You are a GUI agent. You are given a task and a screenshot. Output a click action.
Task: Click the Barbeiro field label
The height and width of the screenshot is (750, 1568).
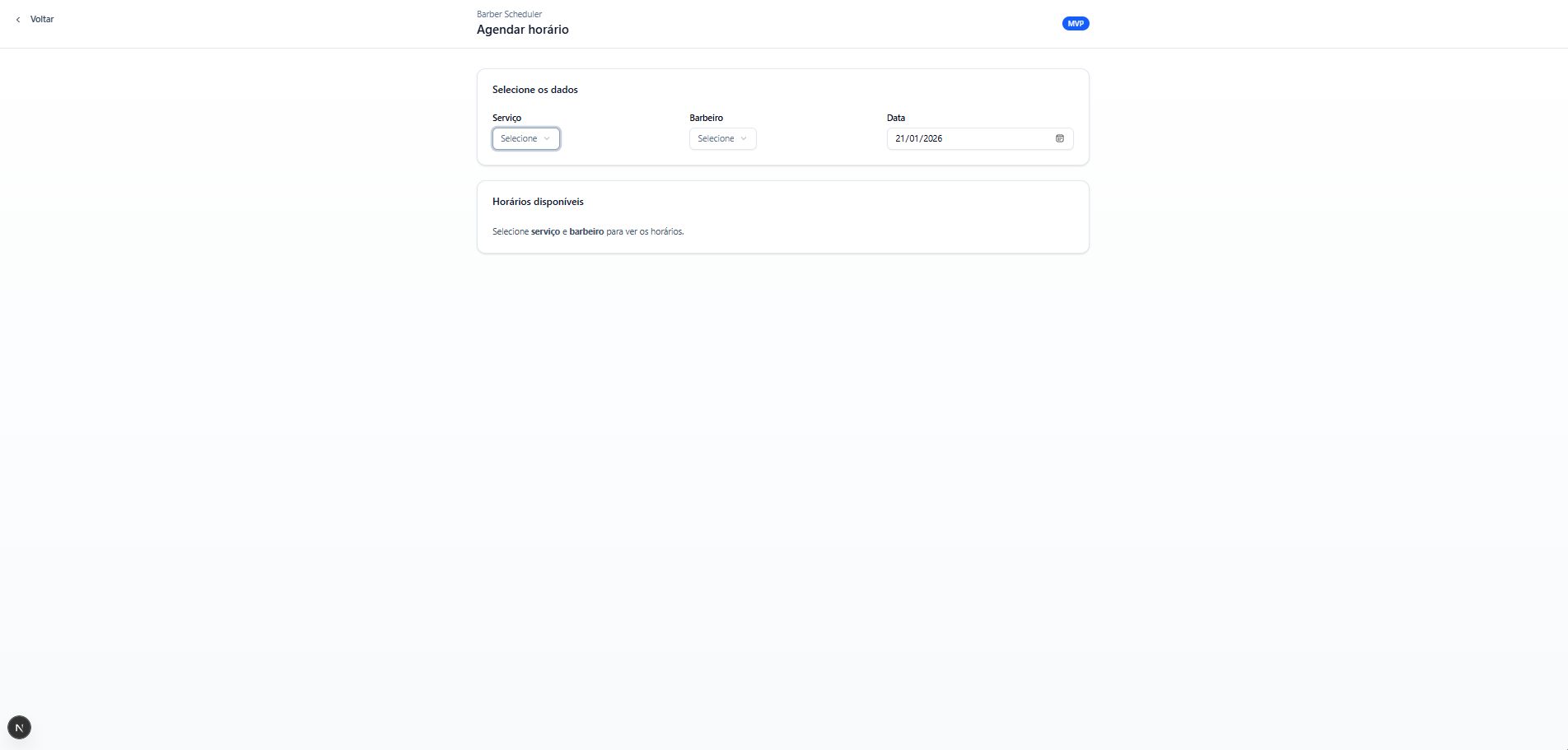click(706, 118)
